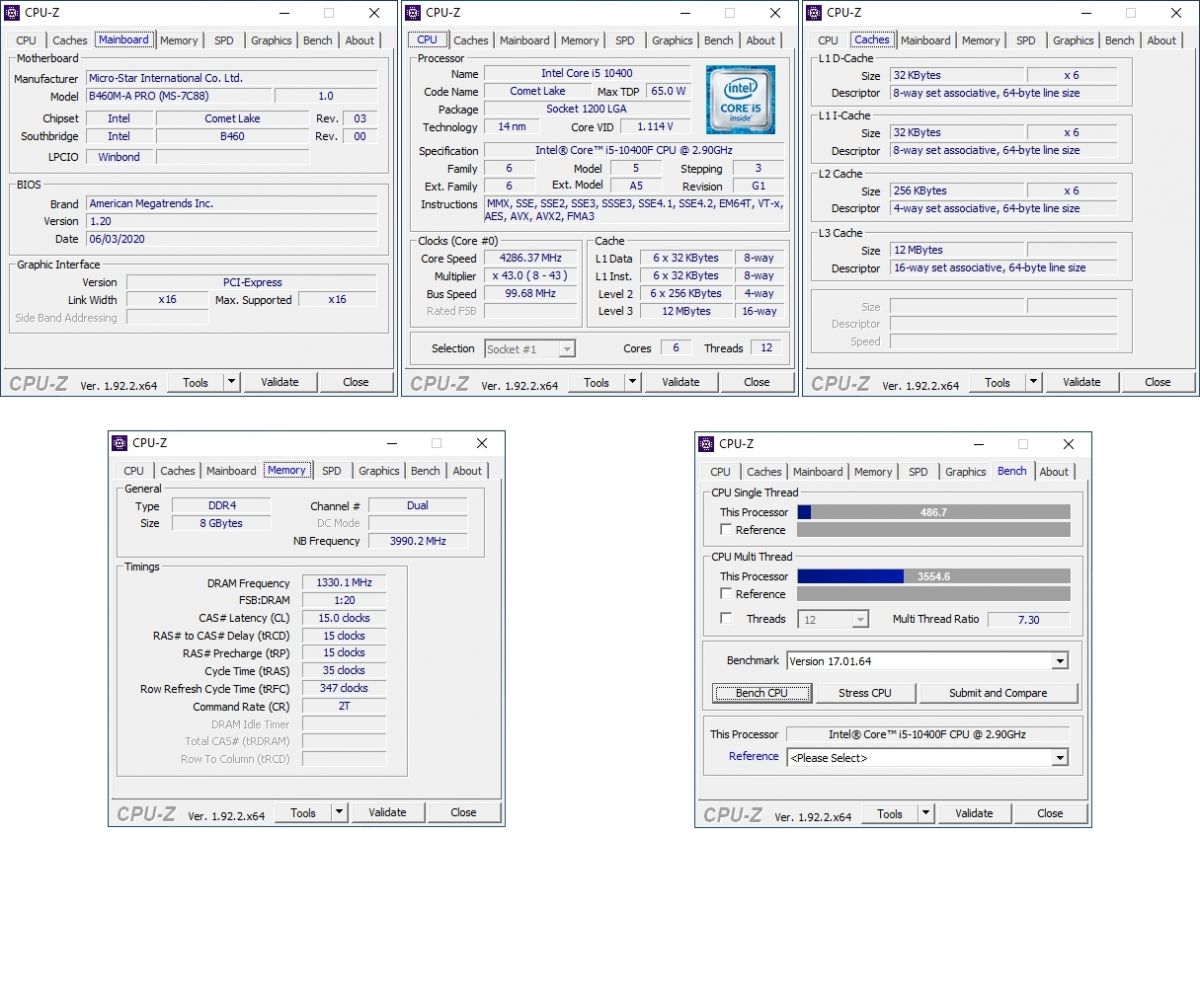
Task: Open Tools dropdown arrow in Memory window
Action: [x=339, y=812]
